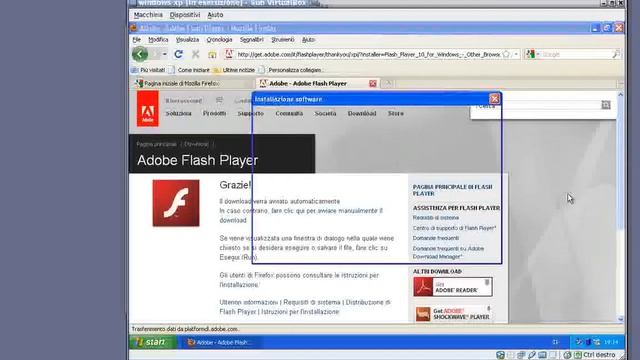The height and width of the screenshot is (360, 640).
Task: Open Pagina principale di Flash Player sidebar link
Action: point(452,190)
